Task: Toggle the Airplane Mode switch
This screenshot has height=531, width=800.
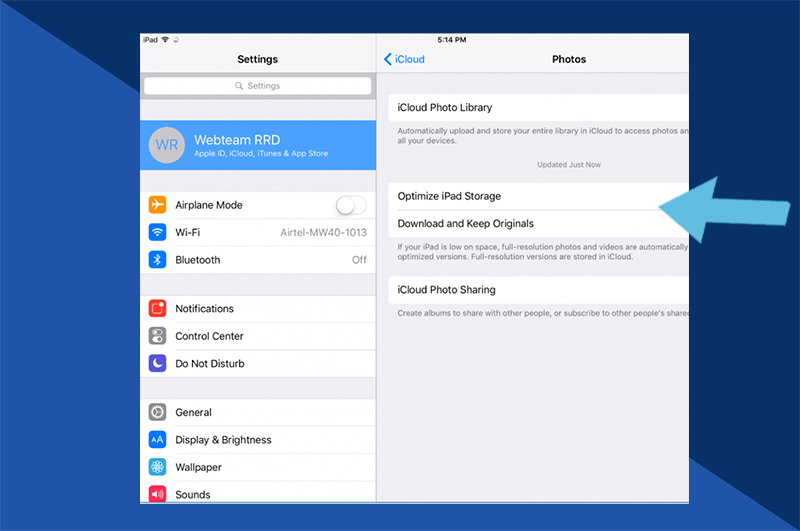Action: (351, 205)
